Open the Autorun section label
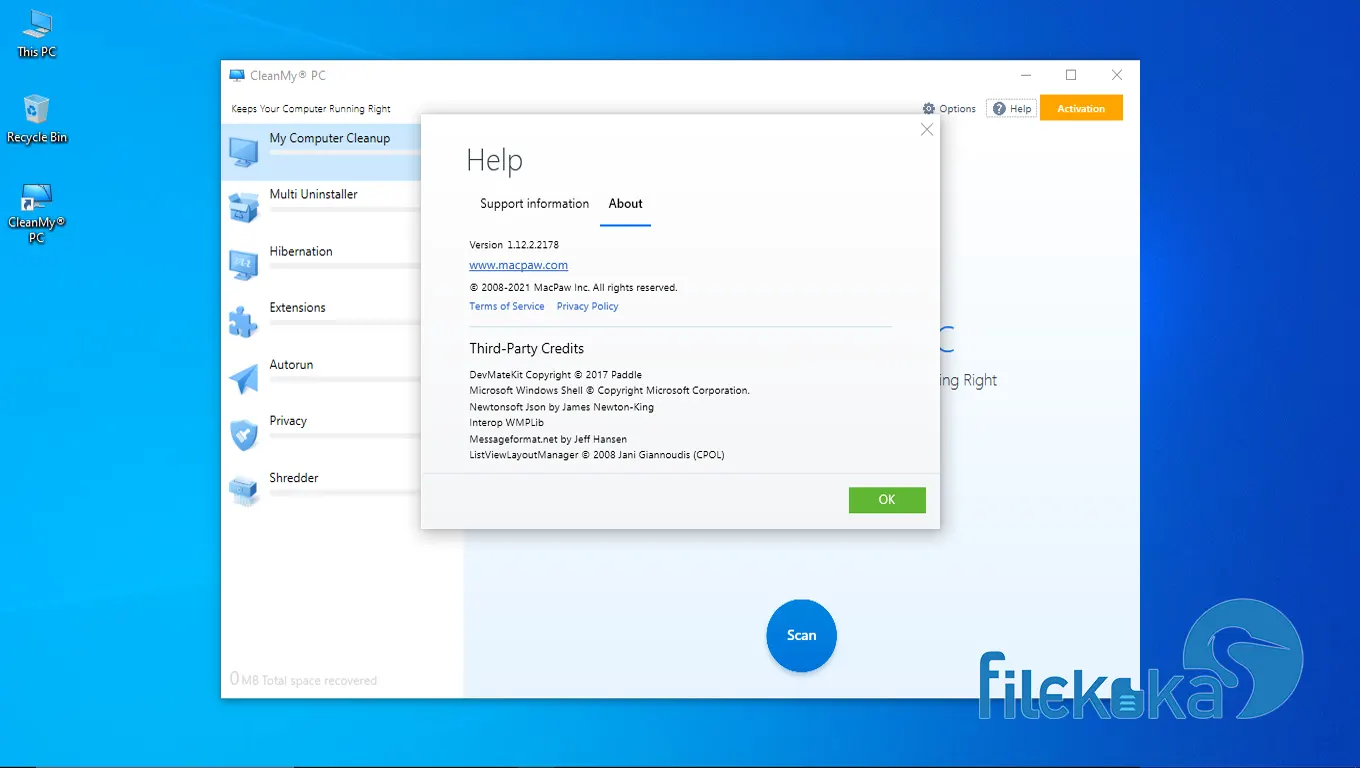 click(x=291, y=365)
